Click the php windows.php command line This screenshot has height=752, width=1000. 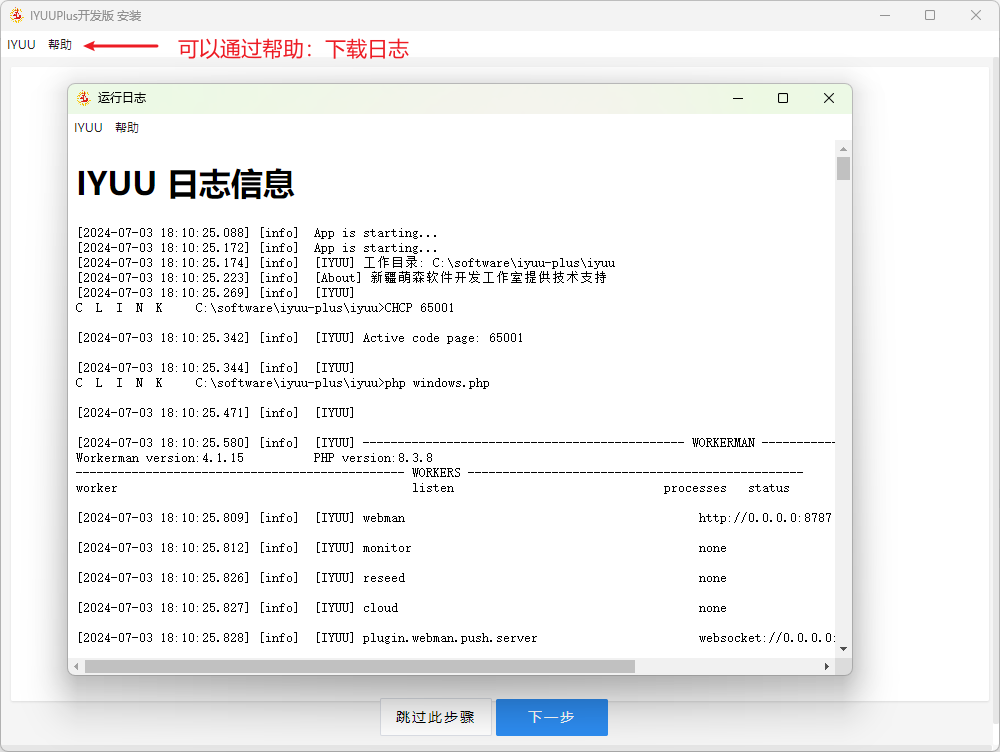tap(283, 383)
